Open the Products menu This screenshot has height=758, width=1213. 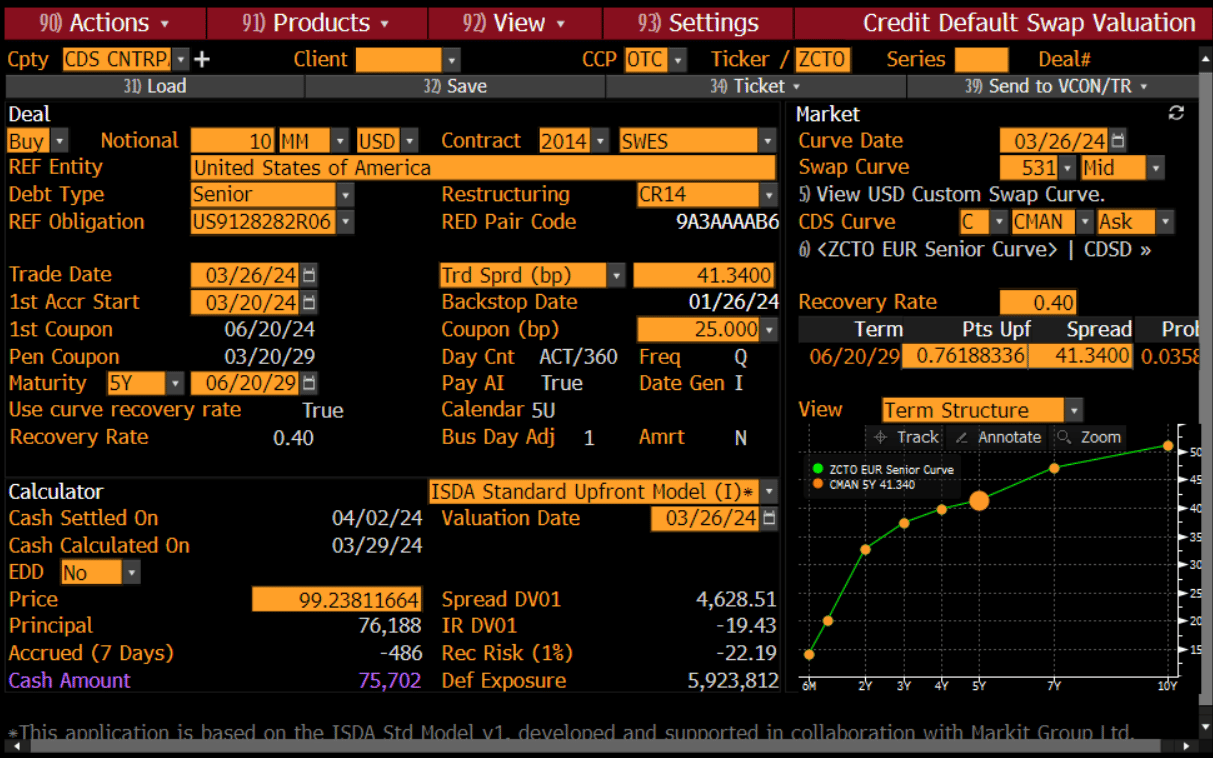[x=317, y=23]
